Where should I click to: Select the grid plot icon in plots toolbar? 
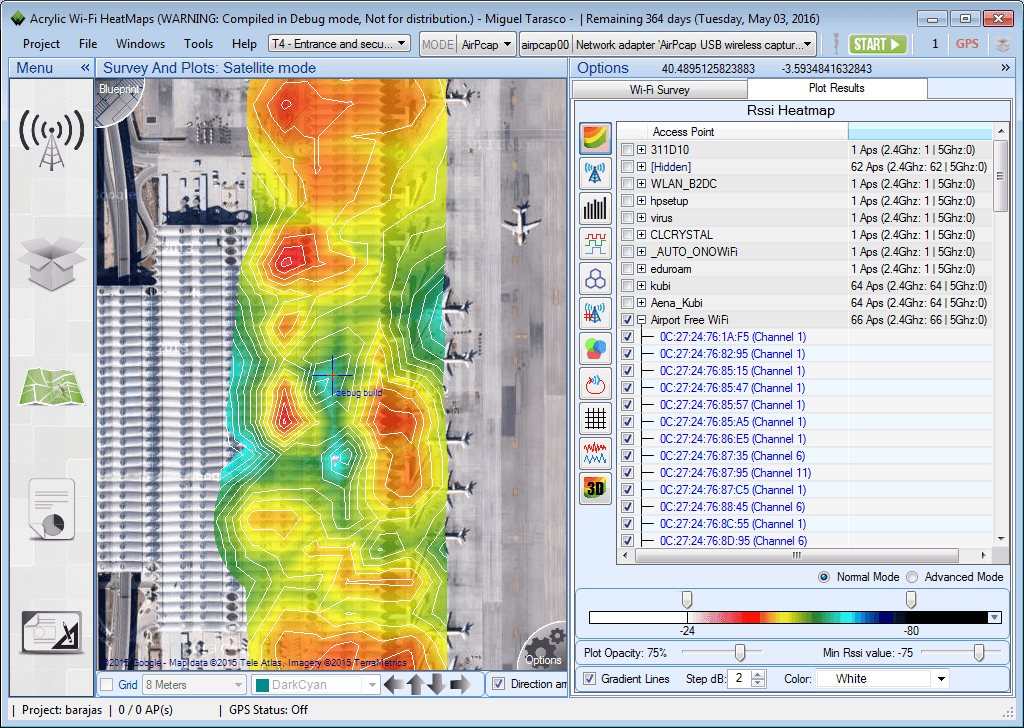click(595, 418)
